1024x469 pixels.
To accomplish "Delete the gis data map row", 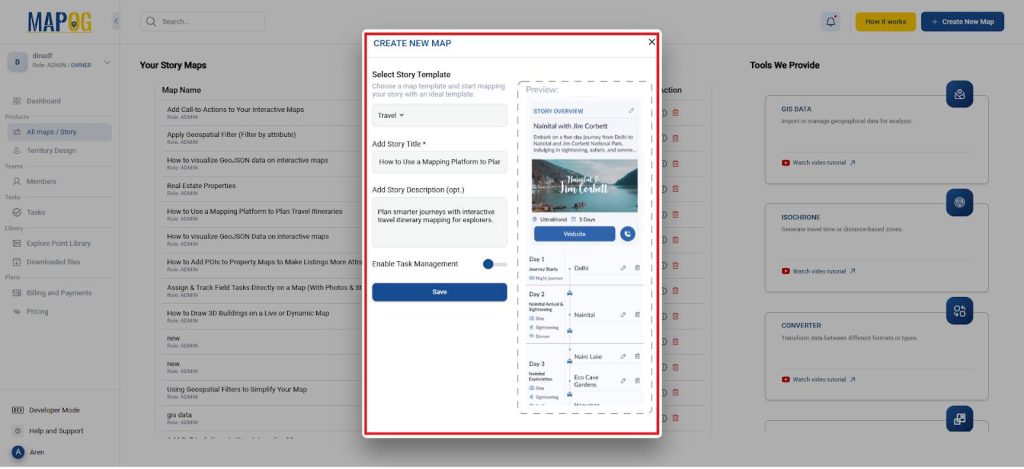I will click(675, 418).
